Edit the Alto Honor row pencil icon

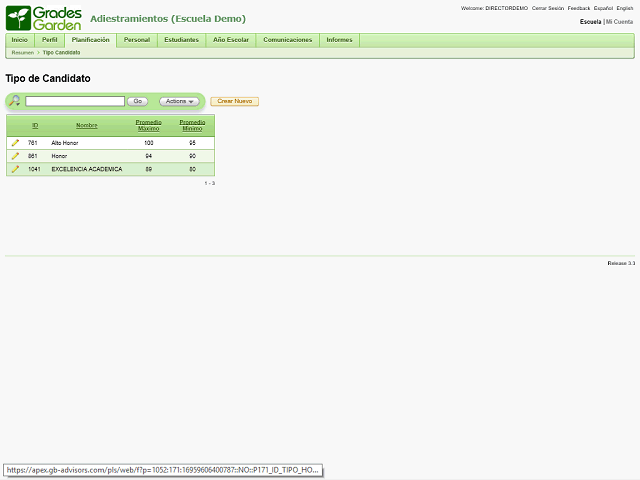pos(15,143)
